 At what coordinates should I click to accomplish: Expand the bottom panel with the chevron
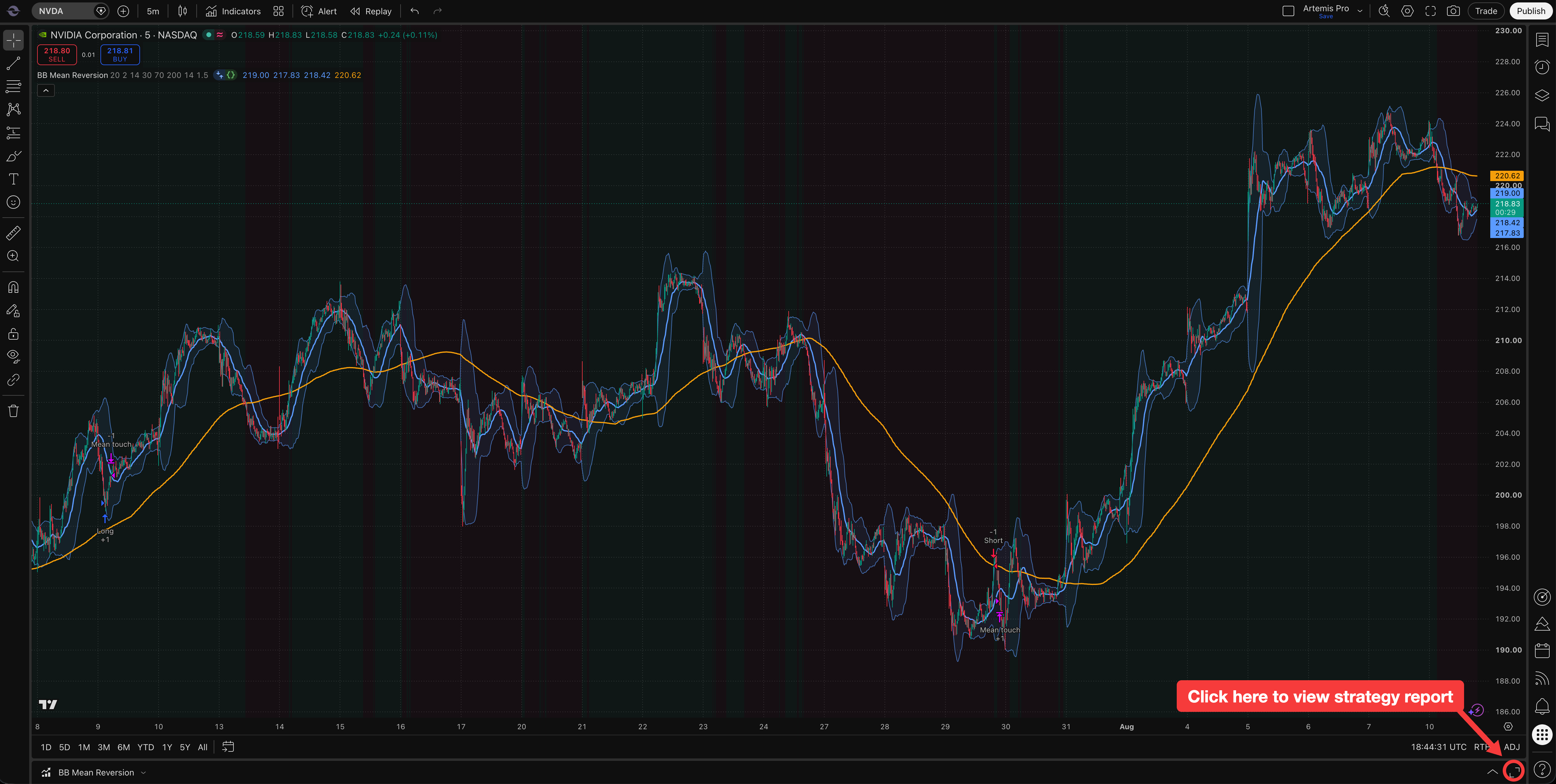[x=1492, y=771]
